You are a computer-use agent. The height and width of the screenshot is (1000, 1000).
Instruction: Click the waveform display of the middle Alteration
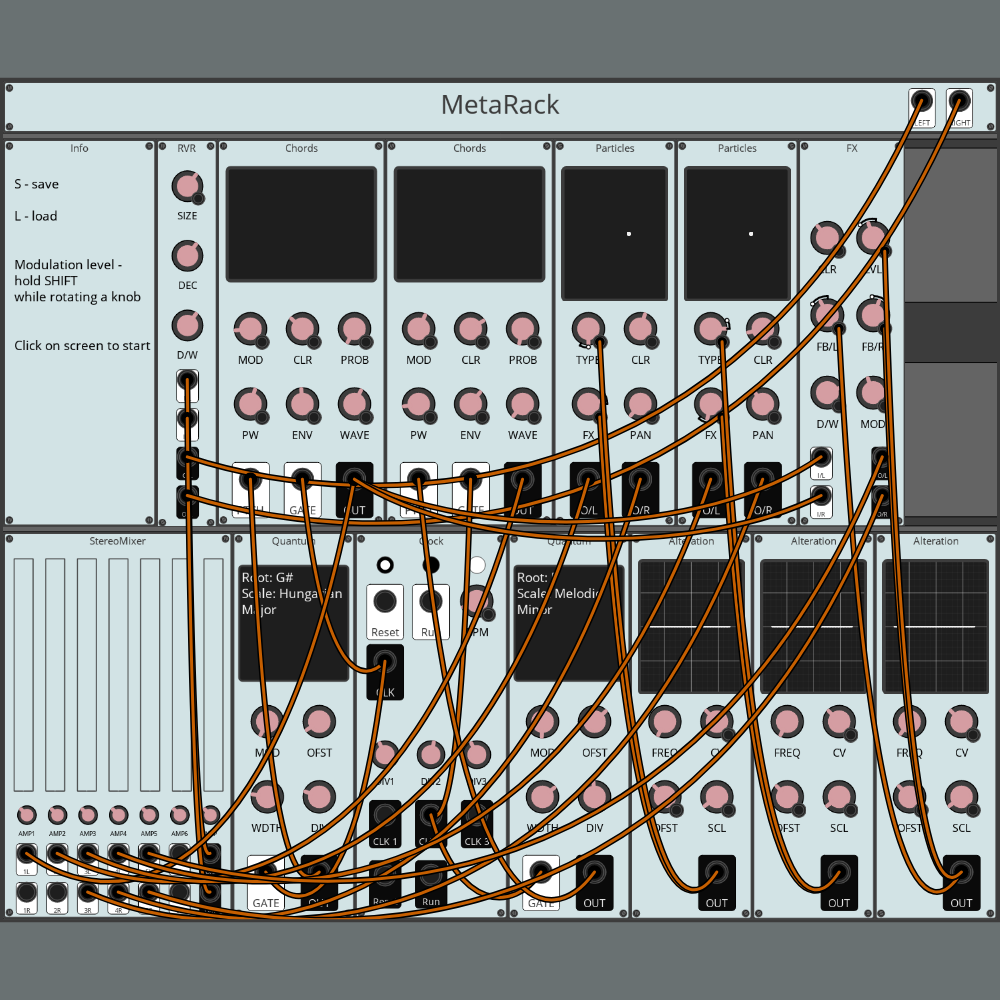pos(814,627)
